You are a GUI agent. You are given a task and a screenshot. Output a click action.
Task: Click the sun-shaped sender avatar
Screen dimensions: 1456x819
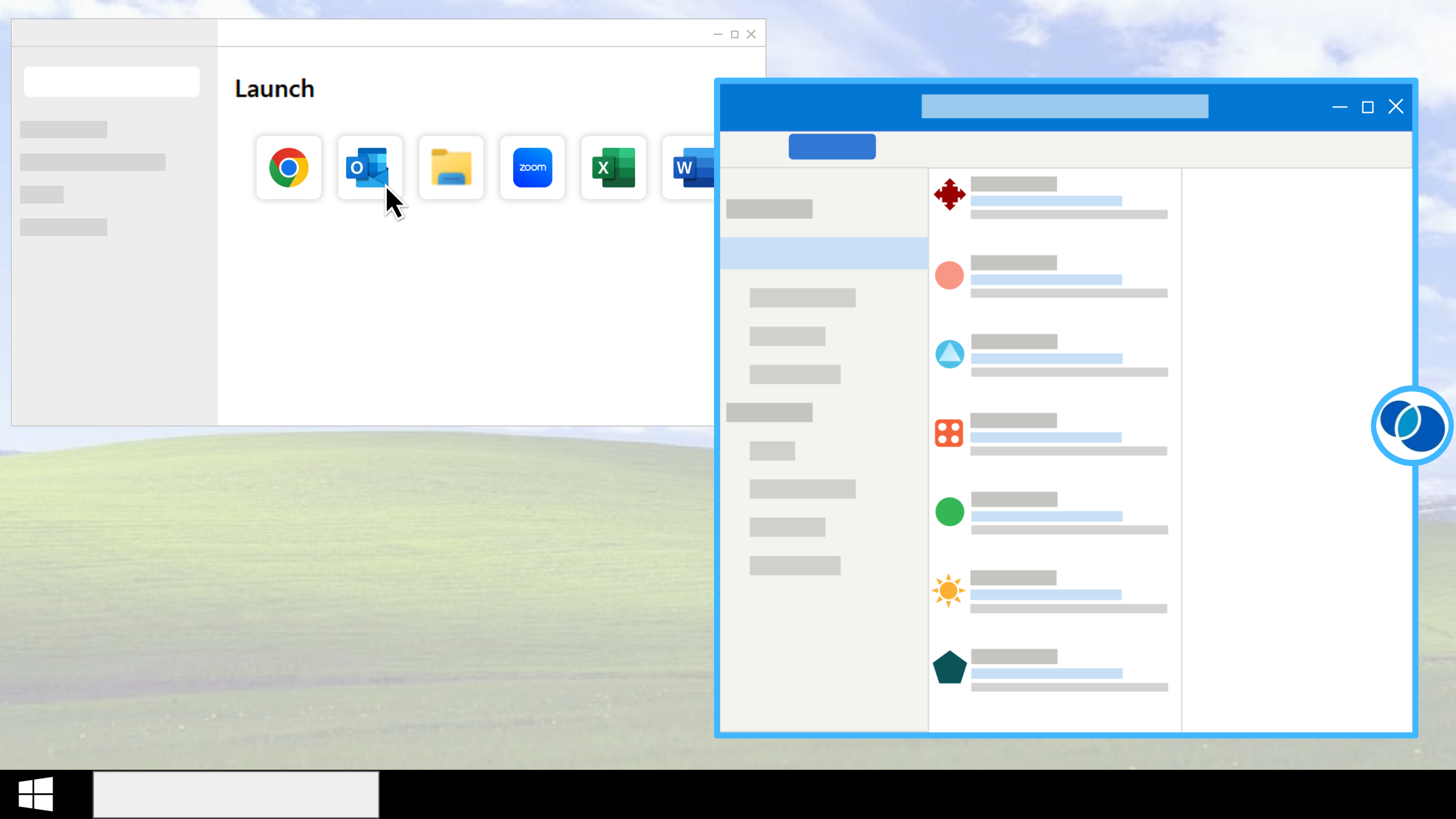click(x=950, y=590)
